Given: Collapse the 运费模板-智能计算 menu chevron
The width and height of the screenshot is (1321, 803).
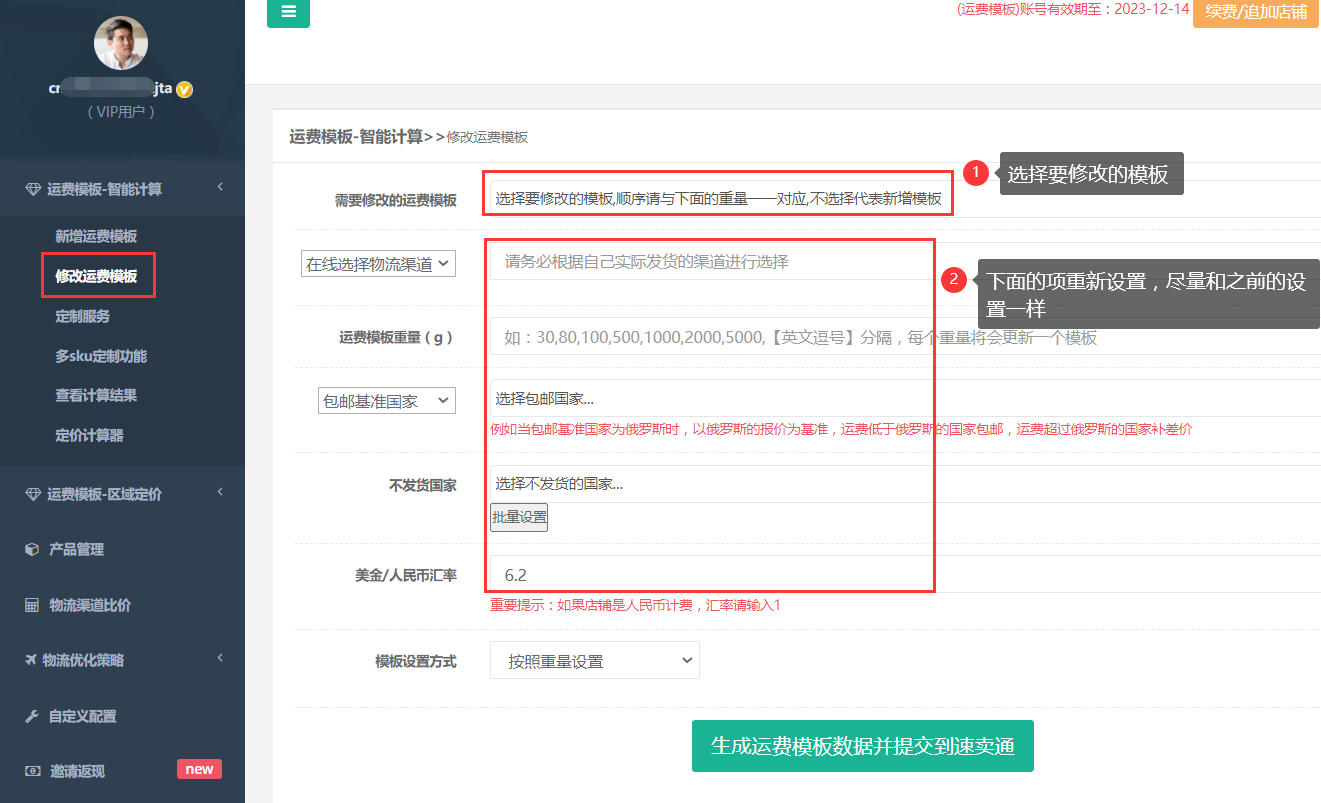Looking at the screenshot, I should coord(219,187).
